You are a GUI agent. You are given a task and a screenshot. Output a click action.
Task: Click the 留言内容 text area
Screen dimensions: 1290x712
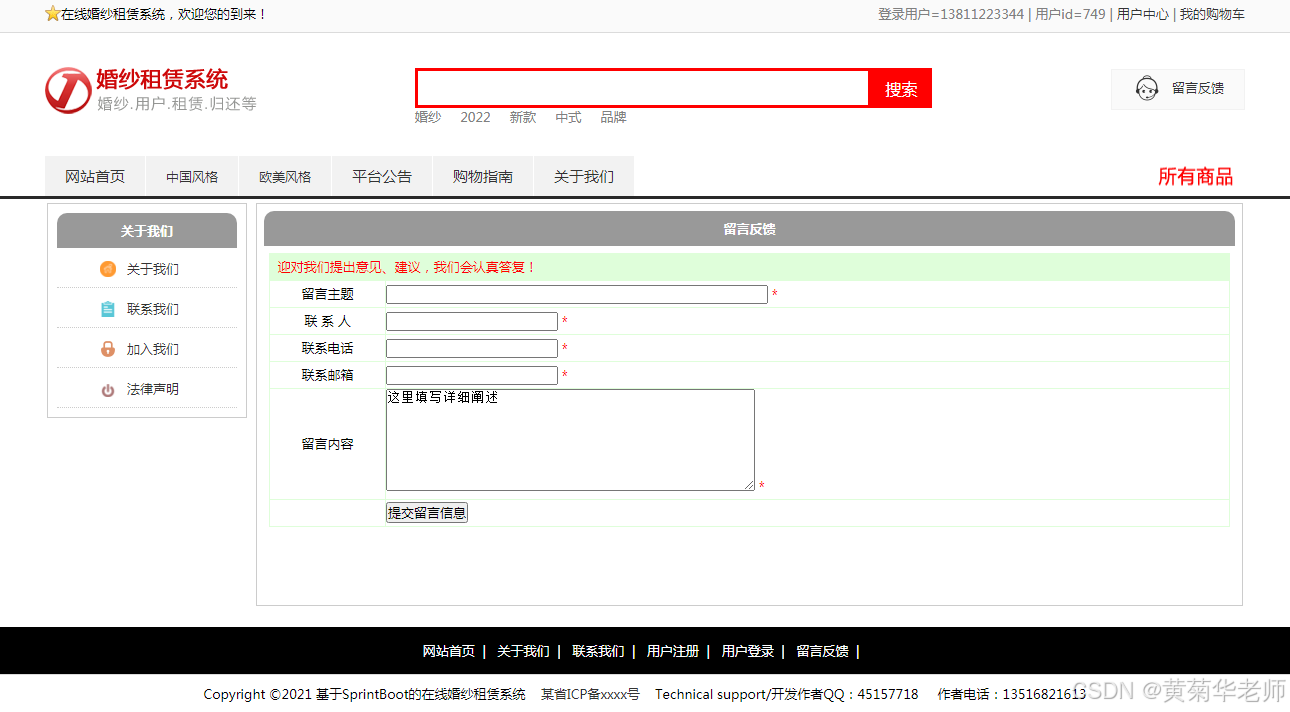click(x=570, y=440)
